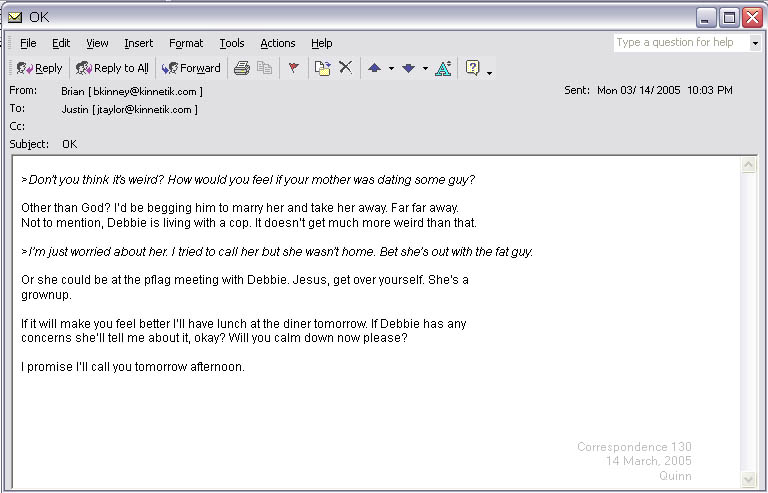Expand the help question dropdown arrow
Image resolution: width=768 pixels, height=493 pixels.
(755, 43)
